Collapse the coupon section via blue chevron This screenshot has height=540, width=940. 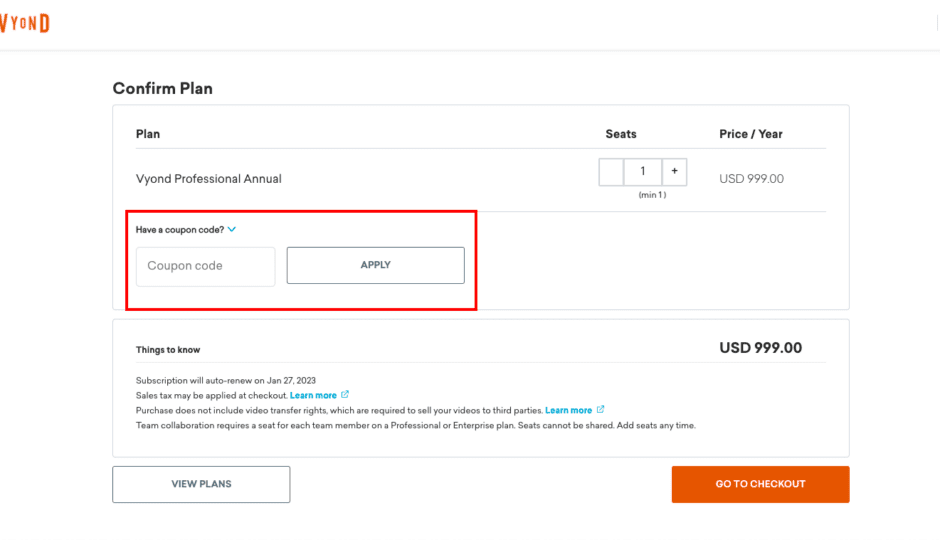click(232, 230)
